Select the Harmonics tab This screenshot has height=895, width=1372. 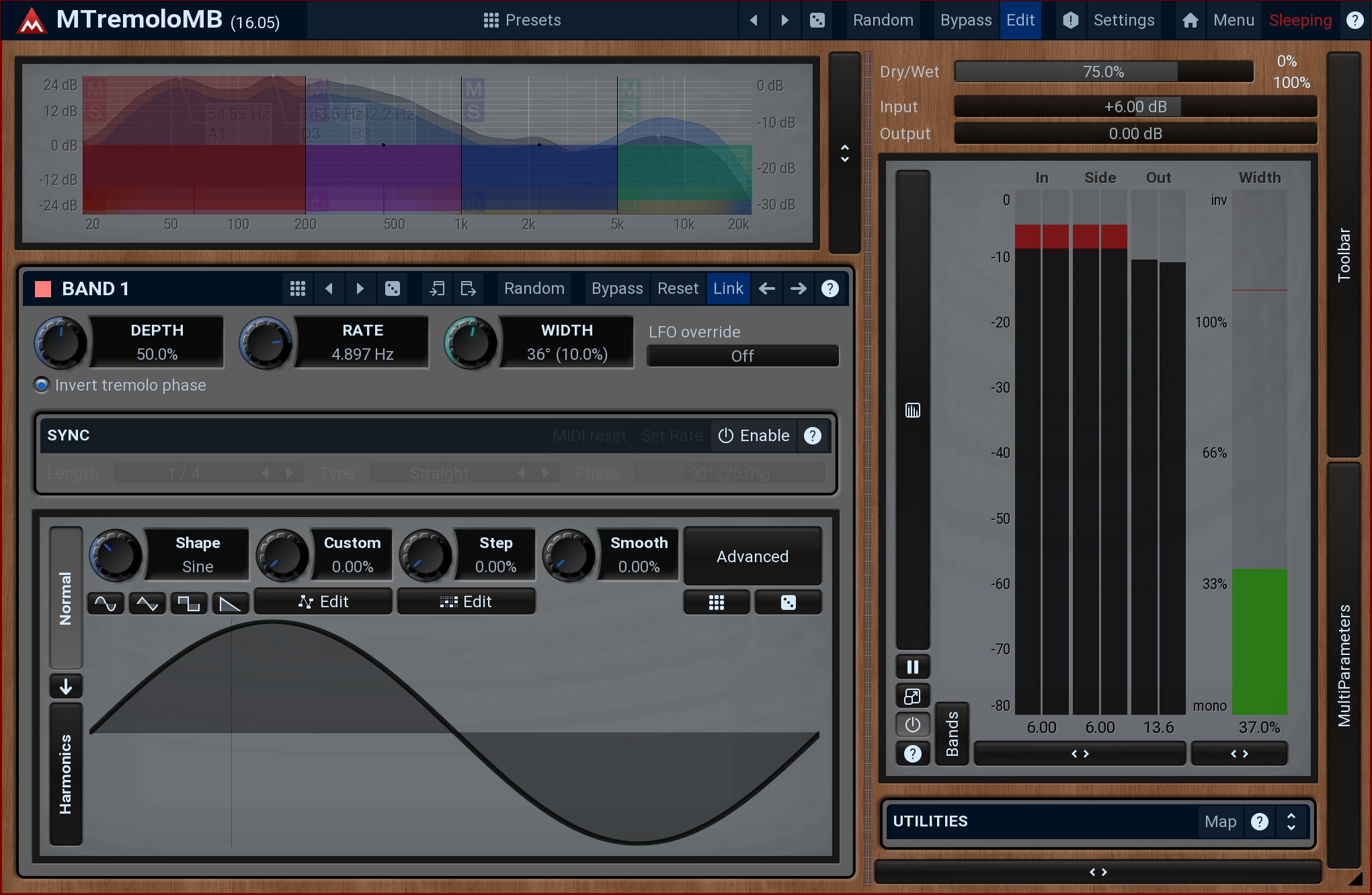click(66, 774)
